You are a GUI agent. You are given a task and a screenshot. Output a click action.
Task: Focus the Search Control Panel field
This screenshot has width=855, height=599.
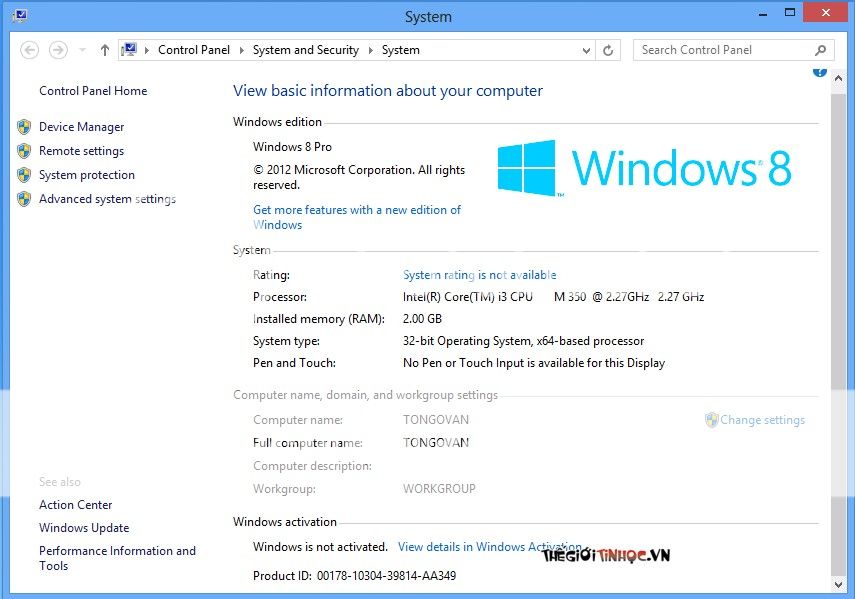click(722, 50)
